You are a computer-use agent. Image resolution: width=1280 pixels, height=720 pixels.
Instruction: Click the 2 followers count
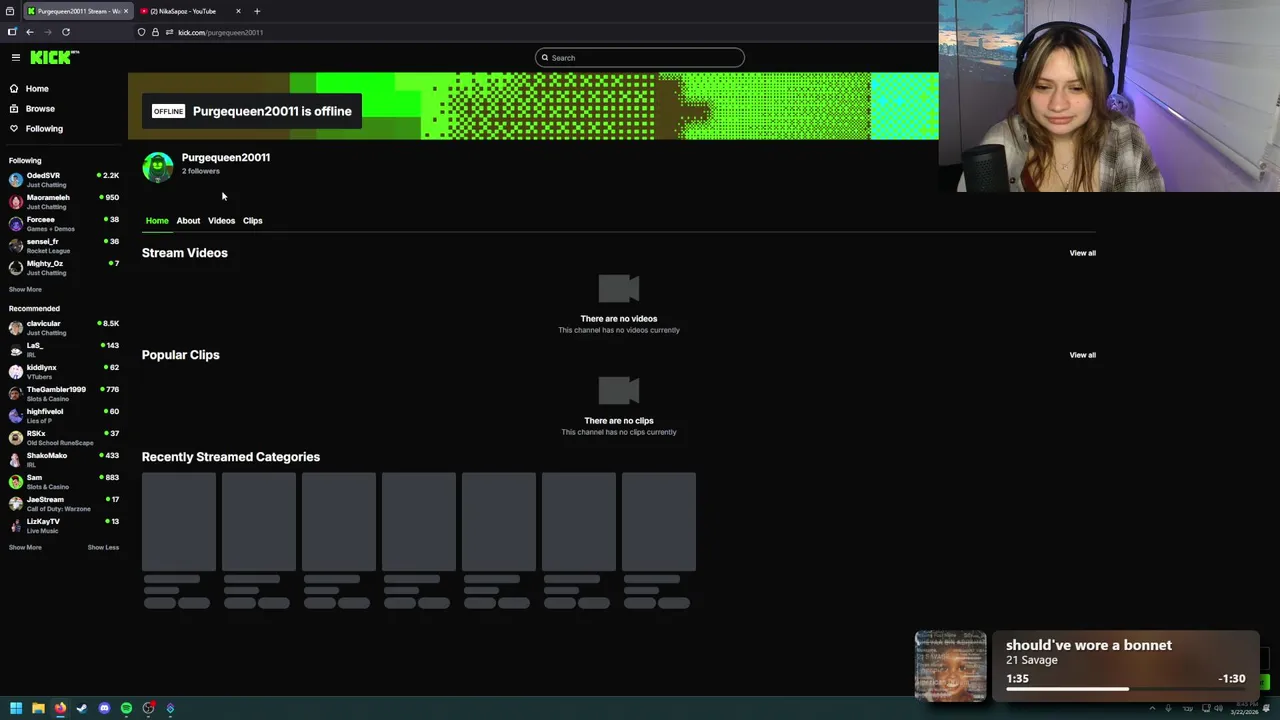pos(200,172)
